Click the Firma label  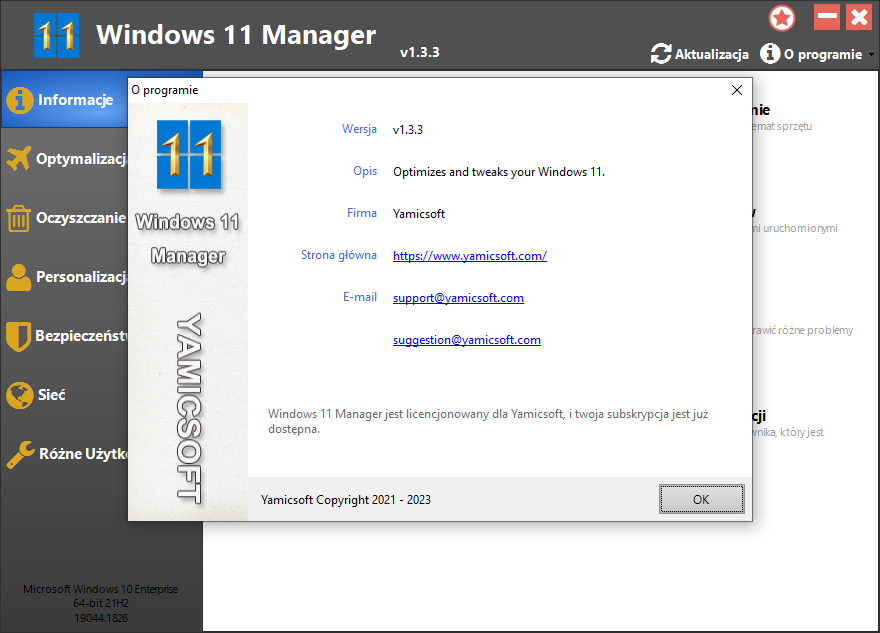pos(361,213)
